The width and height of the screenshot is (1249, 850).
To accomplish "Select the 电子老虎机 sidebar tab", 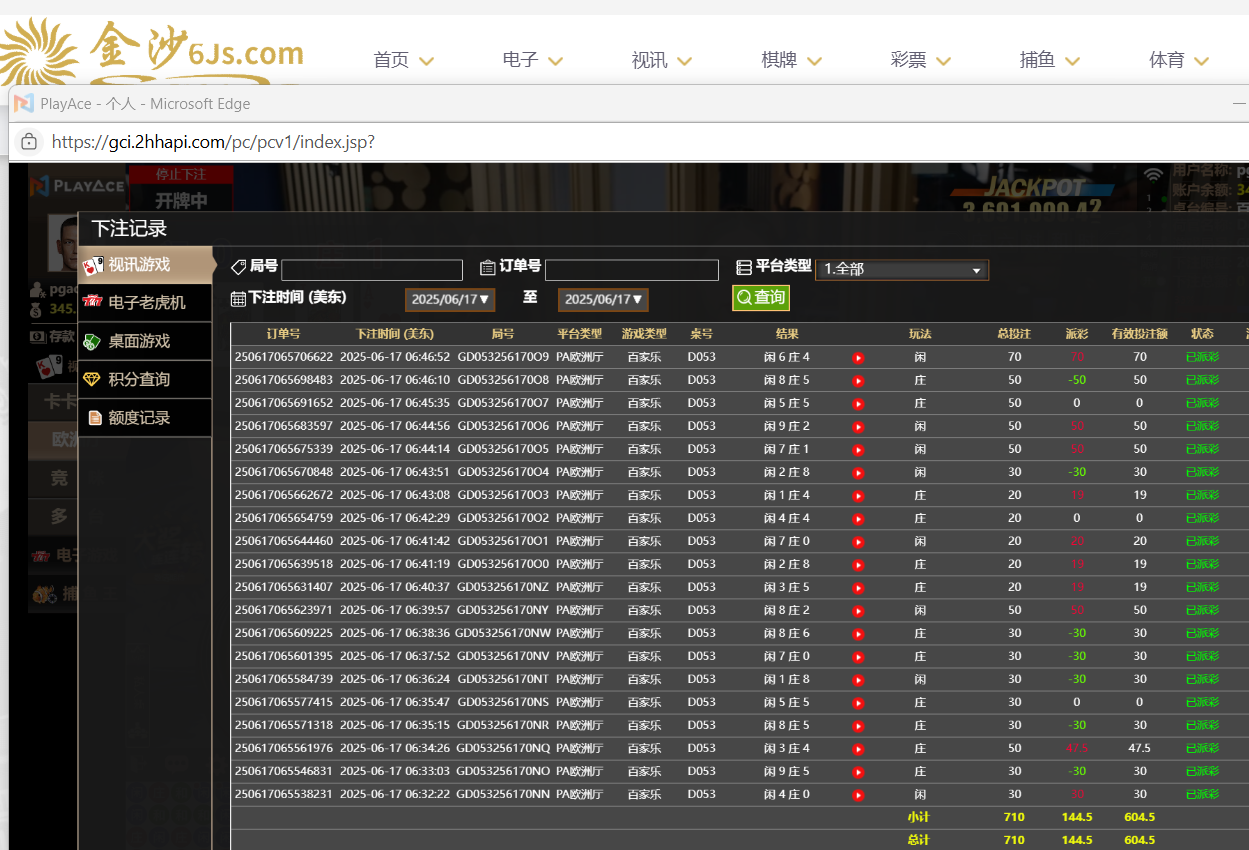I will pos(146,303).
